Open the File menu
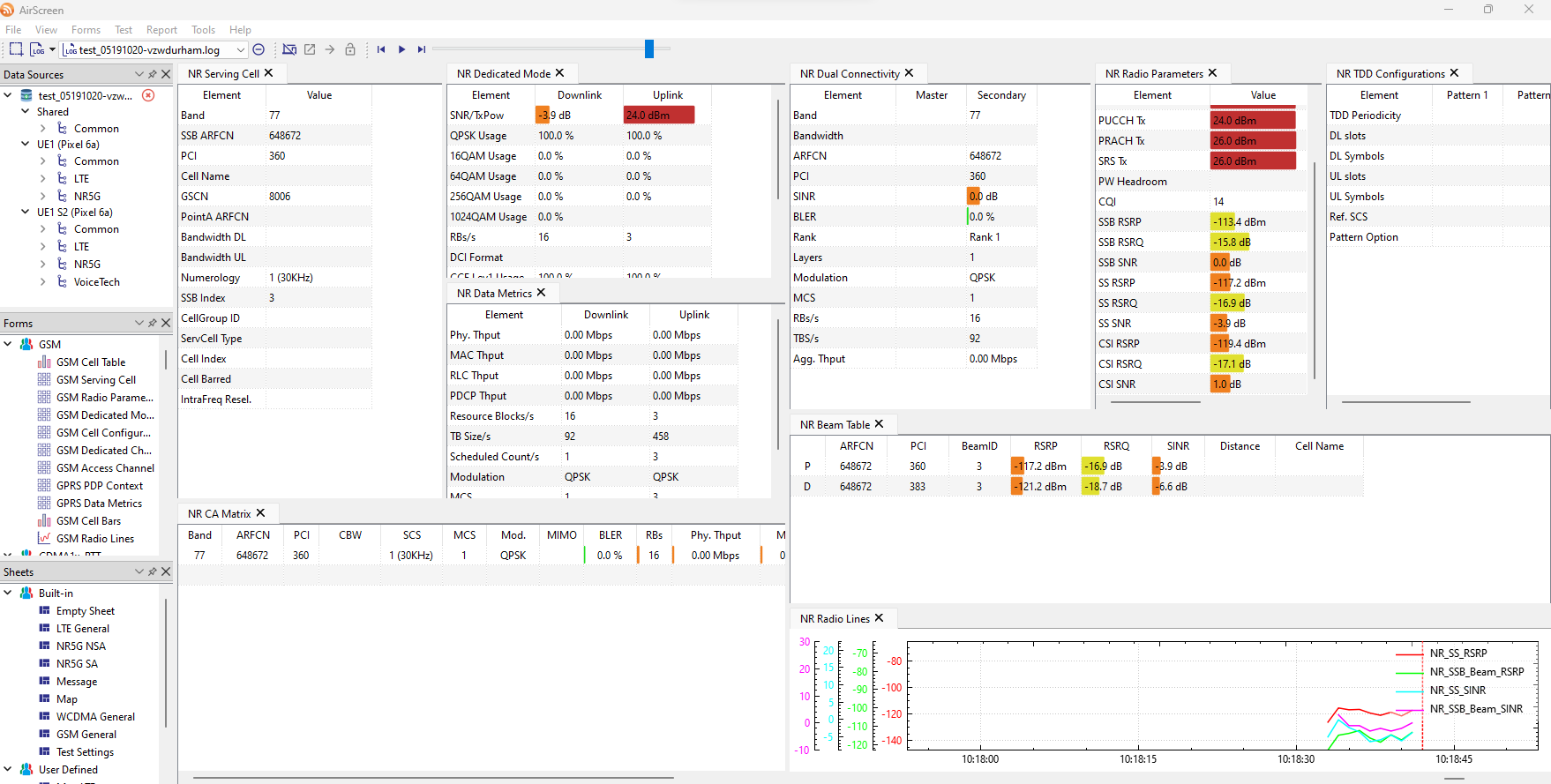The image size is (1551, 784). click(13, 30)
